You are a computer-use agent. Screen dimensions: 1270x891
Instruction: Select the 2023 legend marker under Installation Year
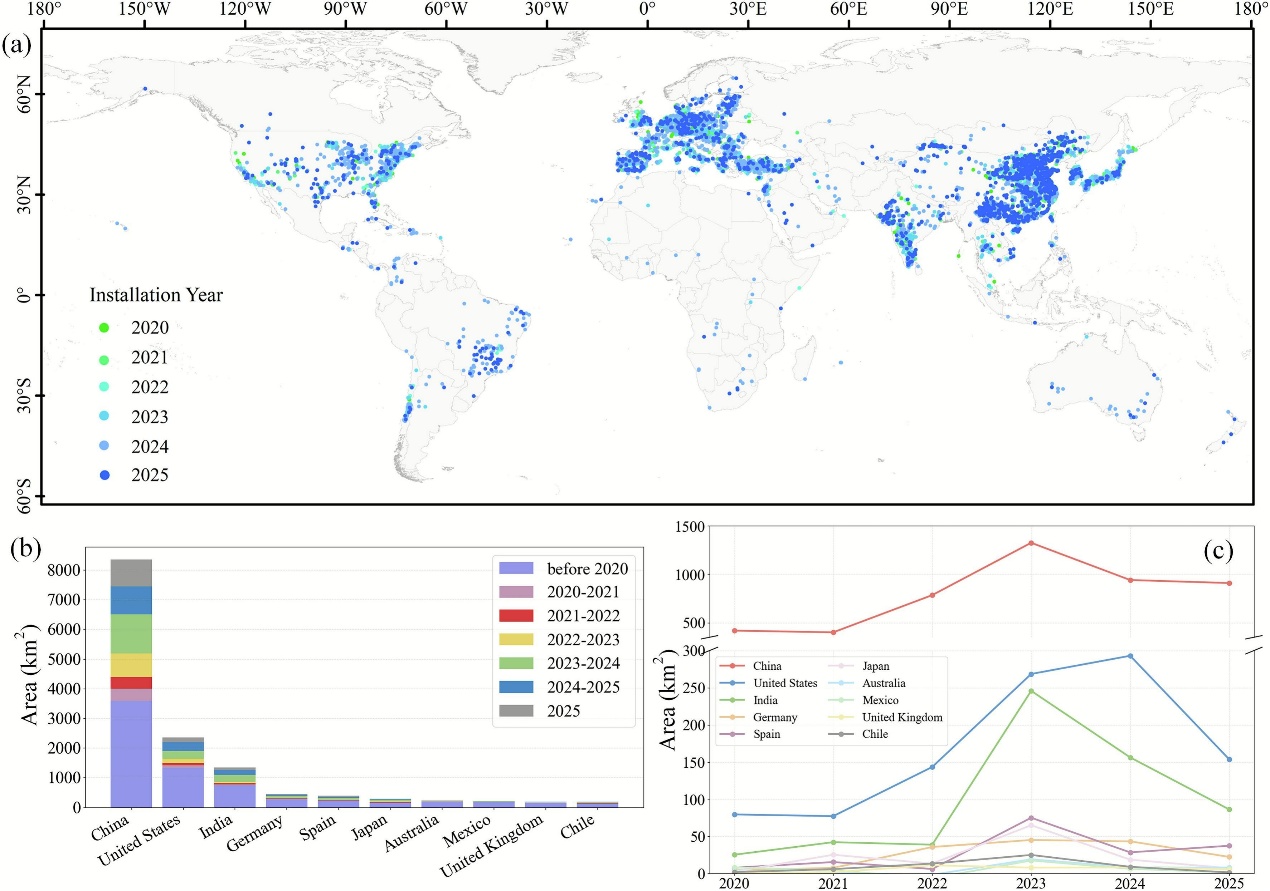(x=104, y=417)
